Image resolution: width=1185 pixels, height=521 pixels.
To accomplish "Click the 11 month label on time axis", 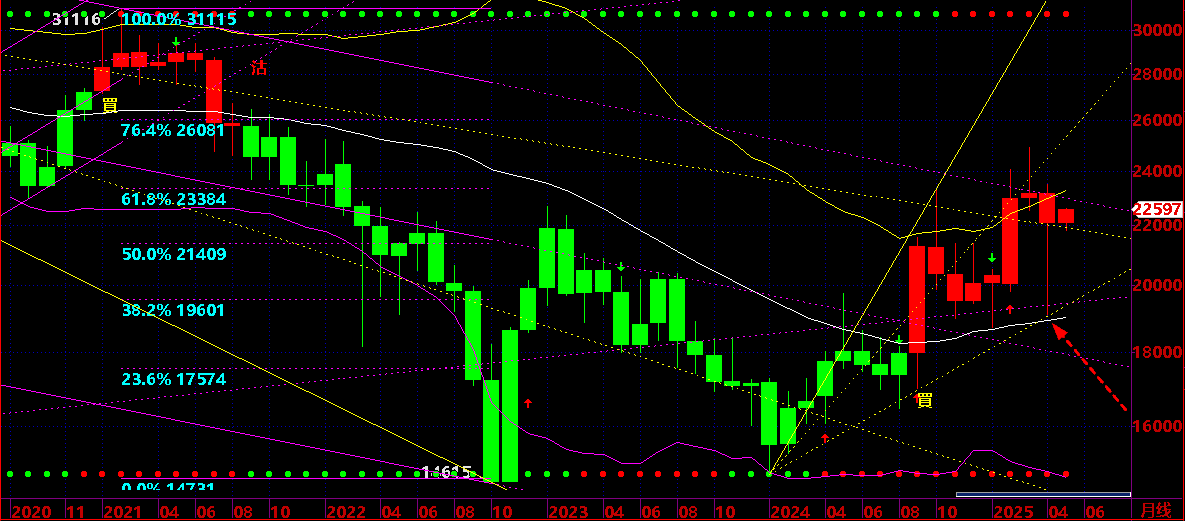I will [75, 510].
